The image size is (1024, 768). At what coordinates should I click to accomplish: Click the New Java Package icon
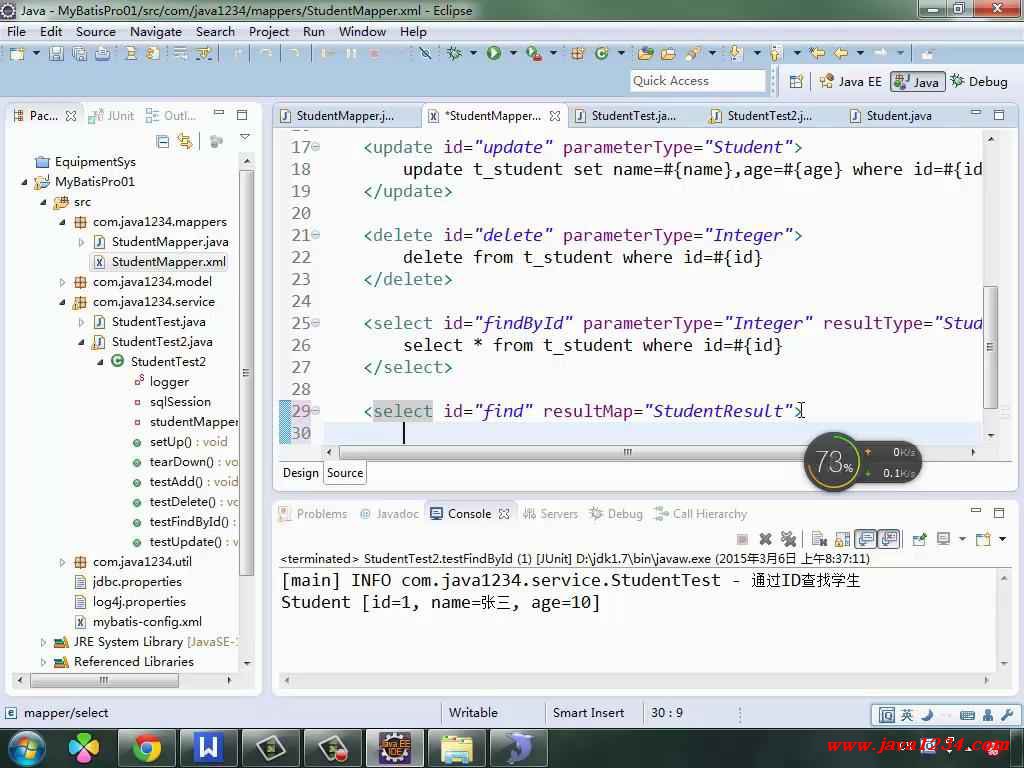pyautogui.click(x=577, y=54)
